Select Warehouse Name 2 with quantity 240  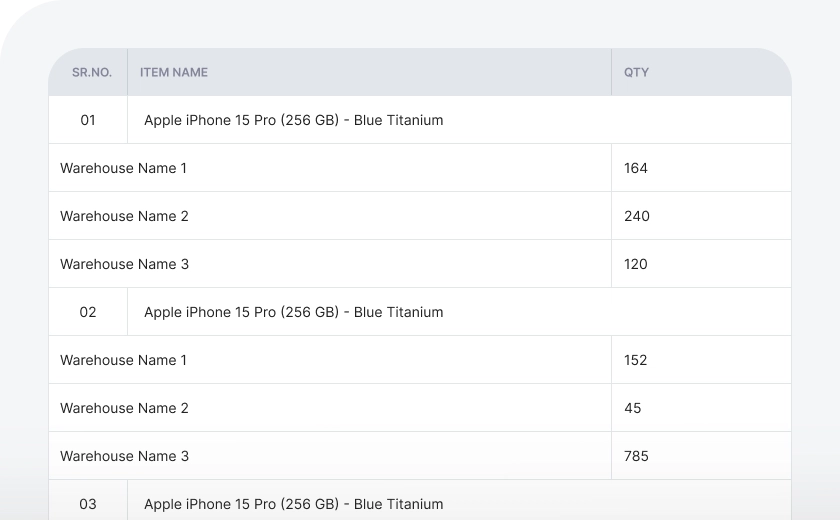coord(124,216)
